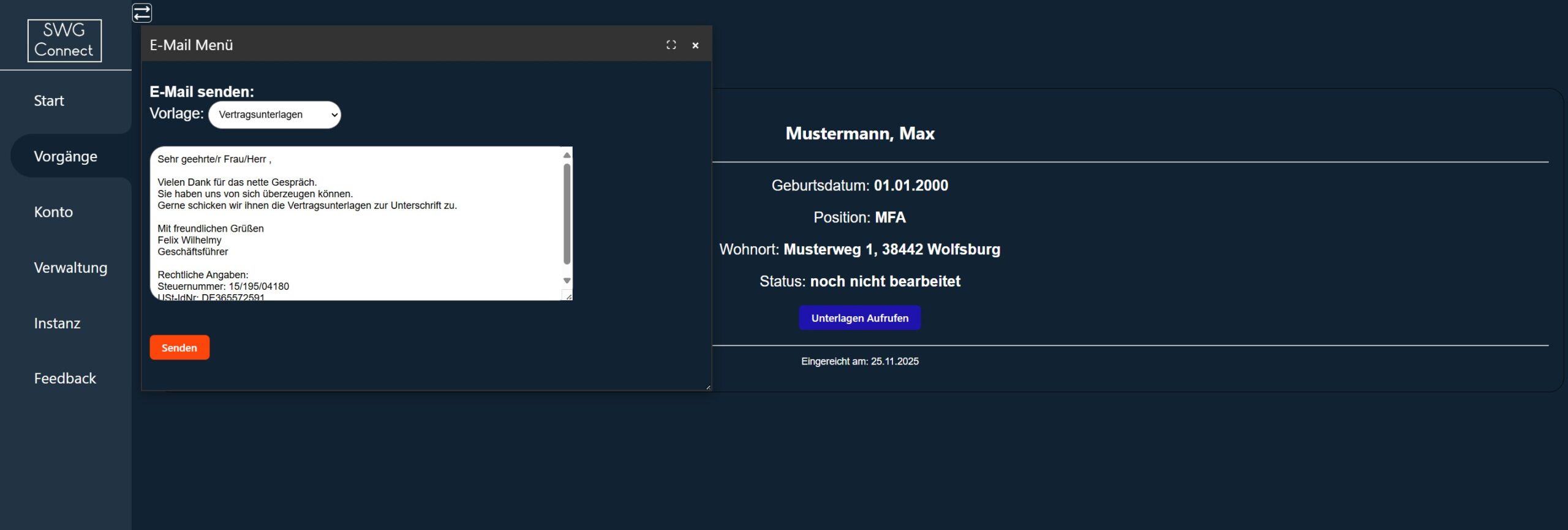Navigate to Verwaltung
This screenshot has width=1568, height=530.
tap(70, 268)
